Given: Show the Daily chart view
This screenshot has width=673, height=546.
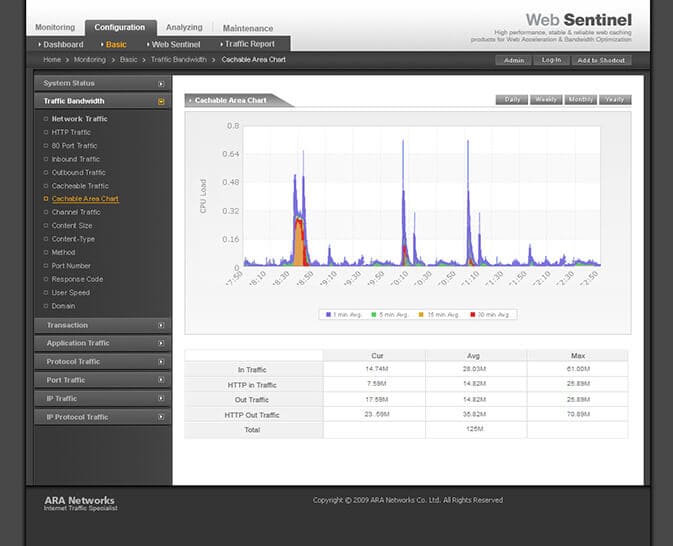Looking at the screenshot, I should click(512, 100).
